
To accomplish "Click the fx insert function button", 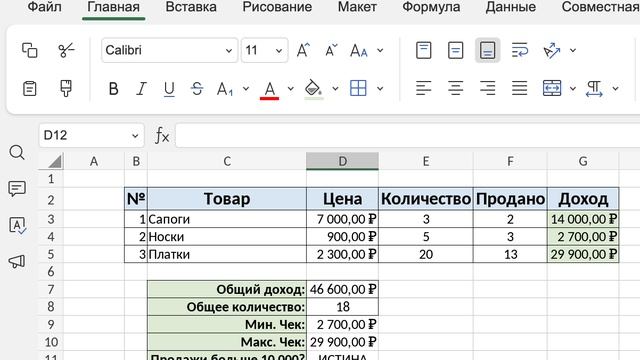I will pyautogui.click(x=162, y=136).
